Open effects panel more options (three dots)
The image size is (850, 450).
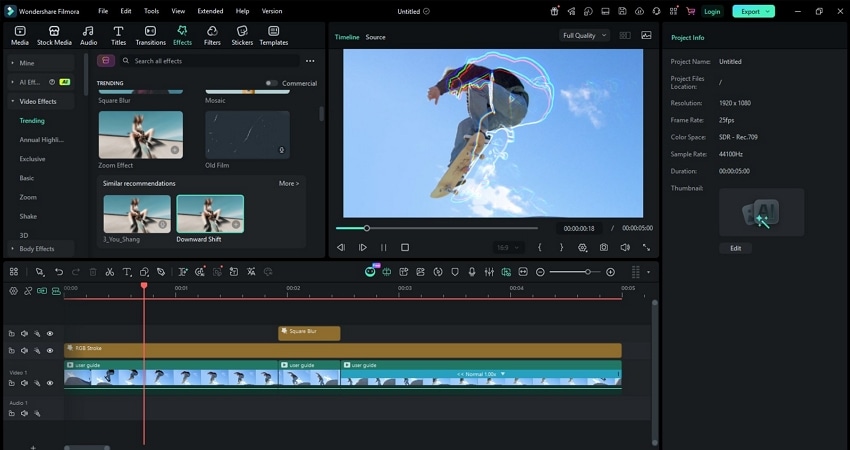click(x=310, y=61)
